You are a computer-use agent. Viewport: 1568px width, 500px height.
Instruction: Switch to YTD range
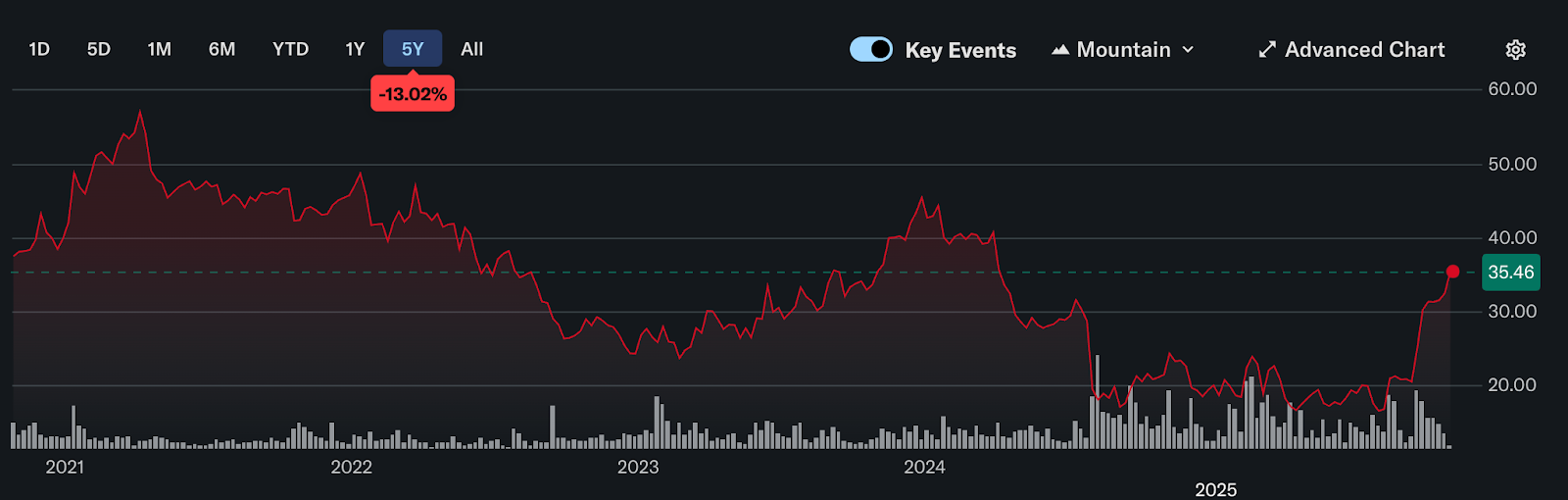[x=290, y=49]
